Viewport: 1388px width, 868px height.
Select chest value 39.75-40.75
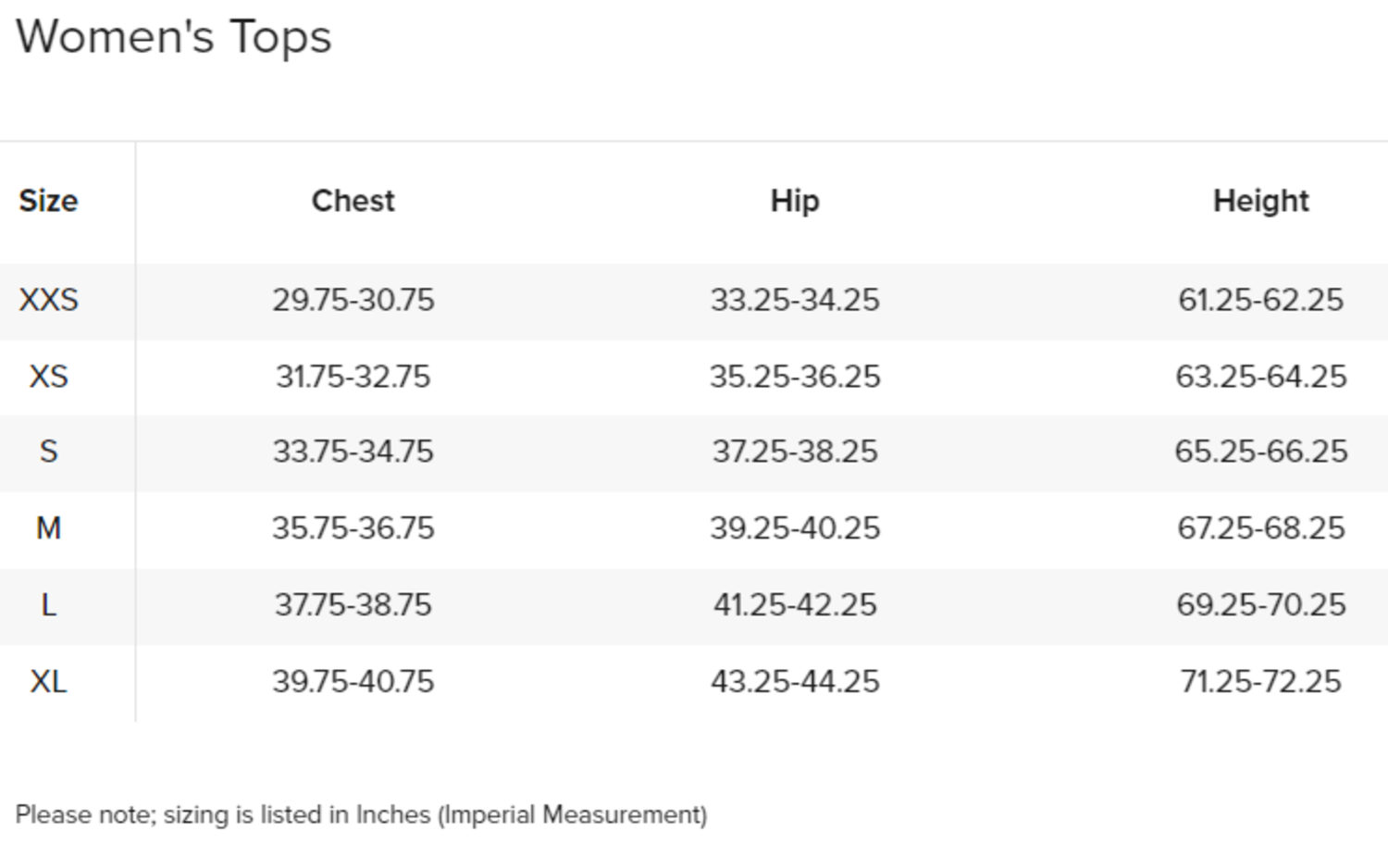(x=353, y=682)
